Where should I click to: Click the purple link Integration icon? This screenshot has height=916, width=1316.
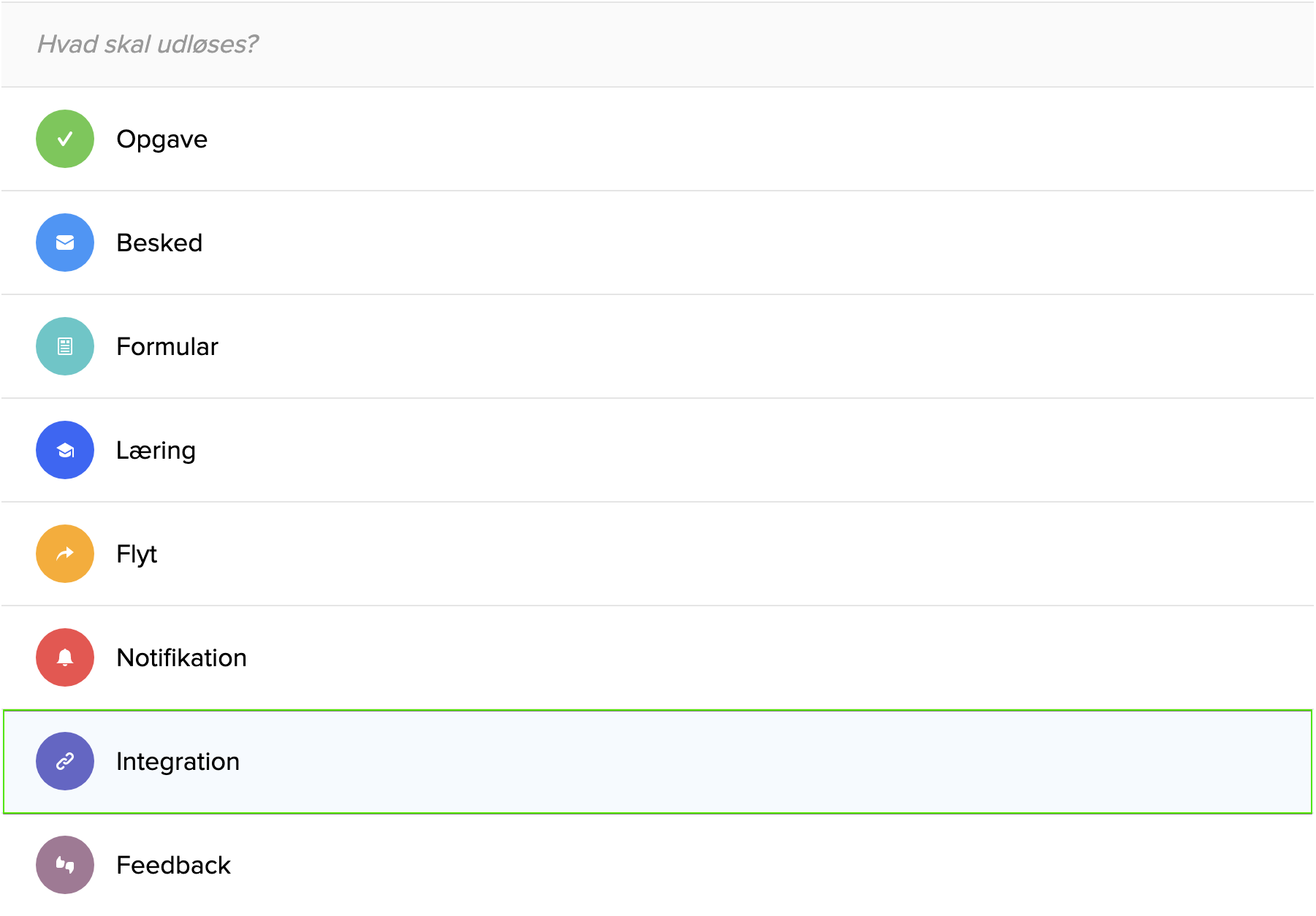(x=65, y=761)
